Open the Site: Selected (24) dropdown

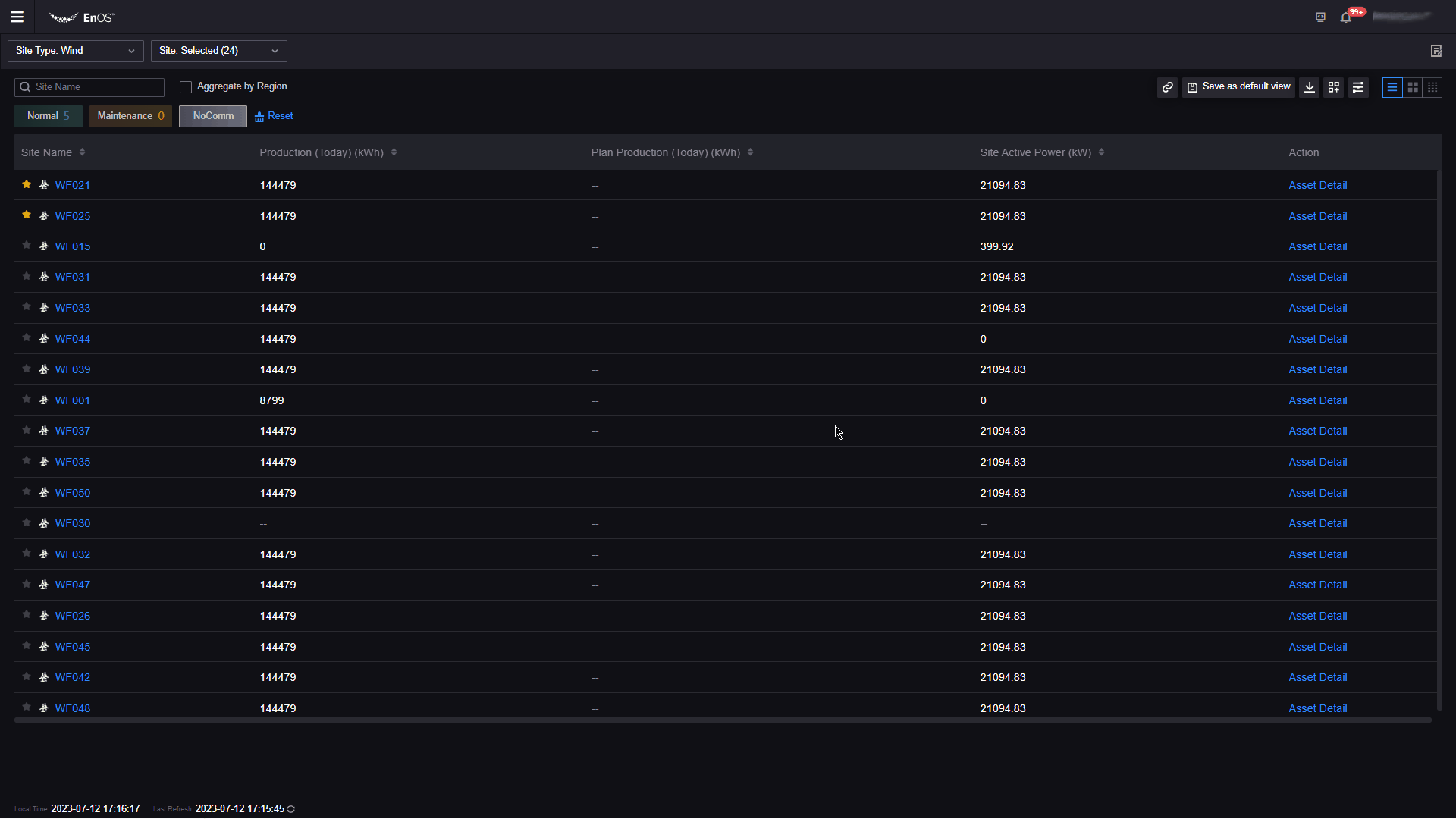click(218, 51)
